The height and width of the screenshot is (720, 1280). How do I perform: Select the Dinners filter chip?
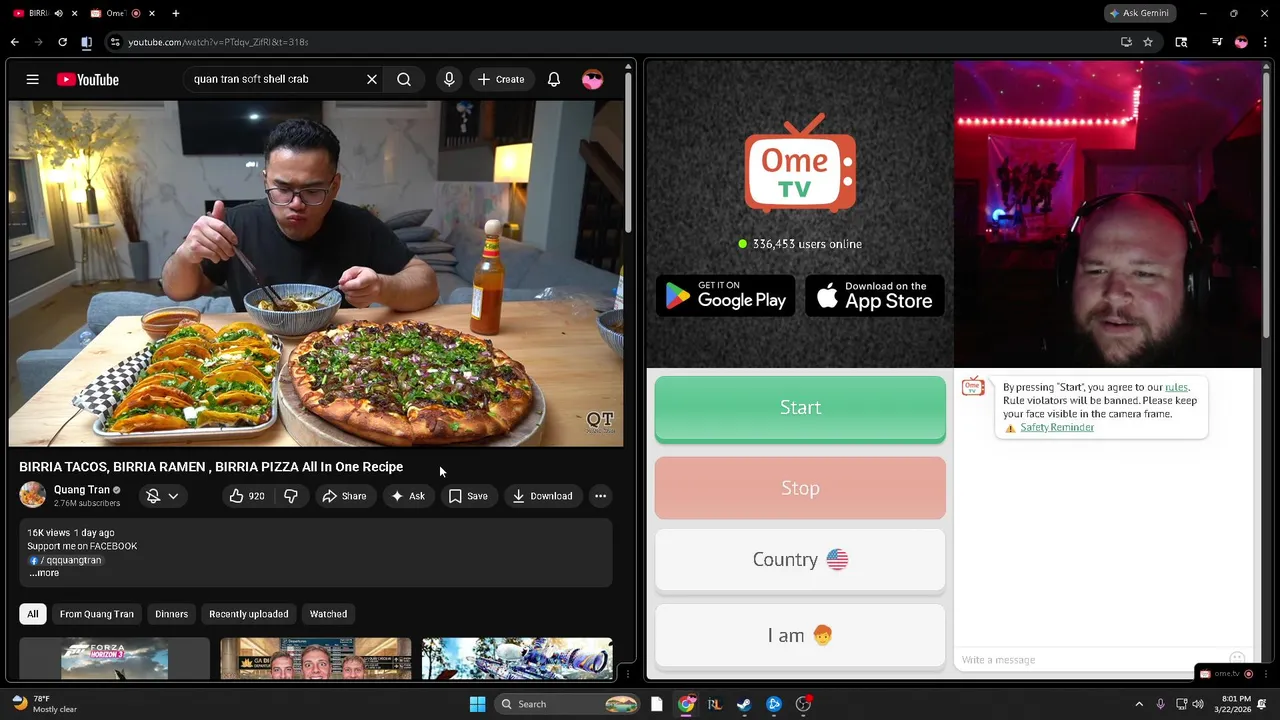pyautogui.click(x=171, y=614)
